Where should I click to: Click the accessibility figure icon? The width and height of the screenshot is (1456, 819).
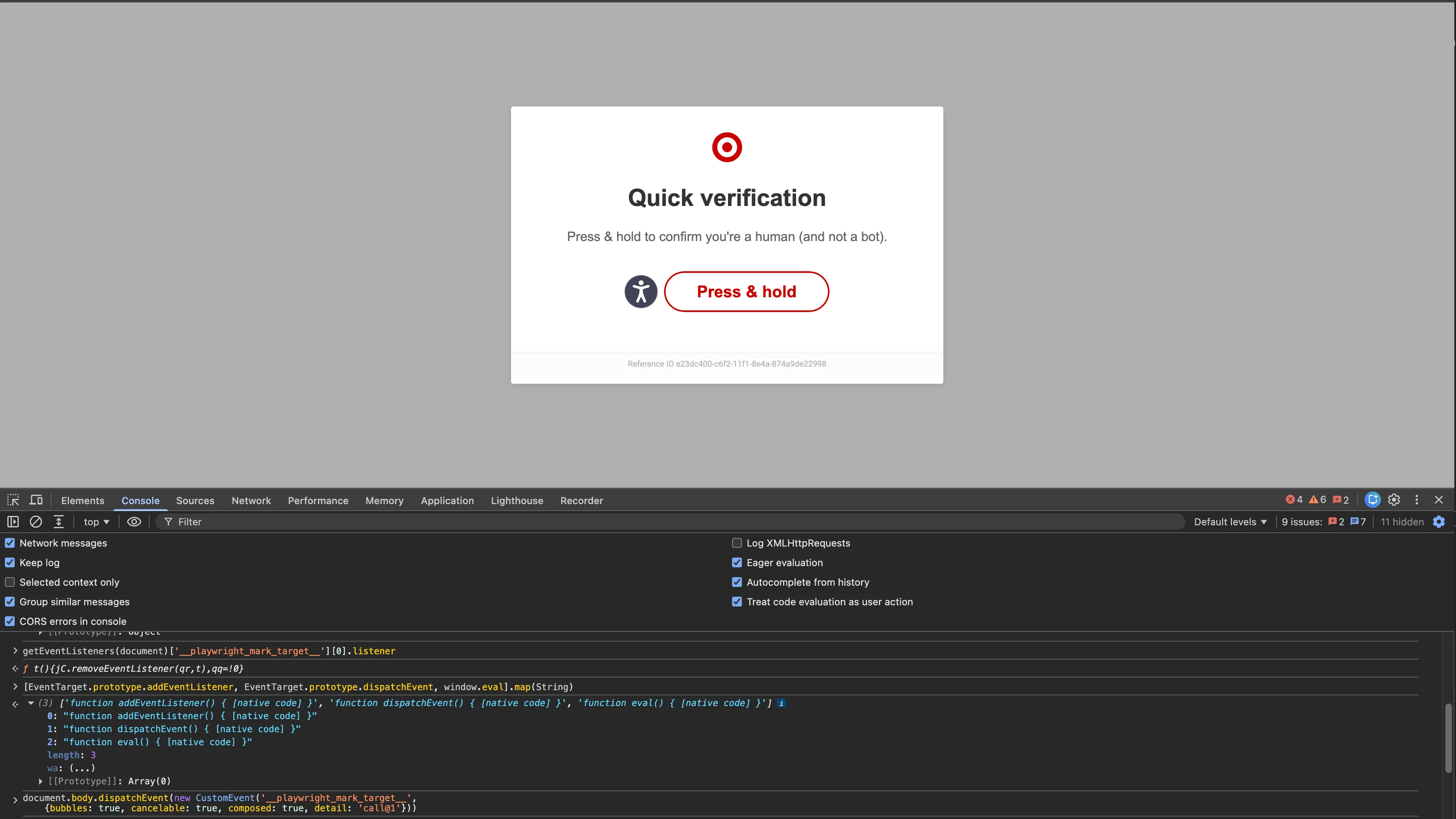640,292
